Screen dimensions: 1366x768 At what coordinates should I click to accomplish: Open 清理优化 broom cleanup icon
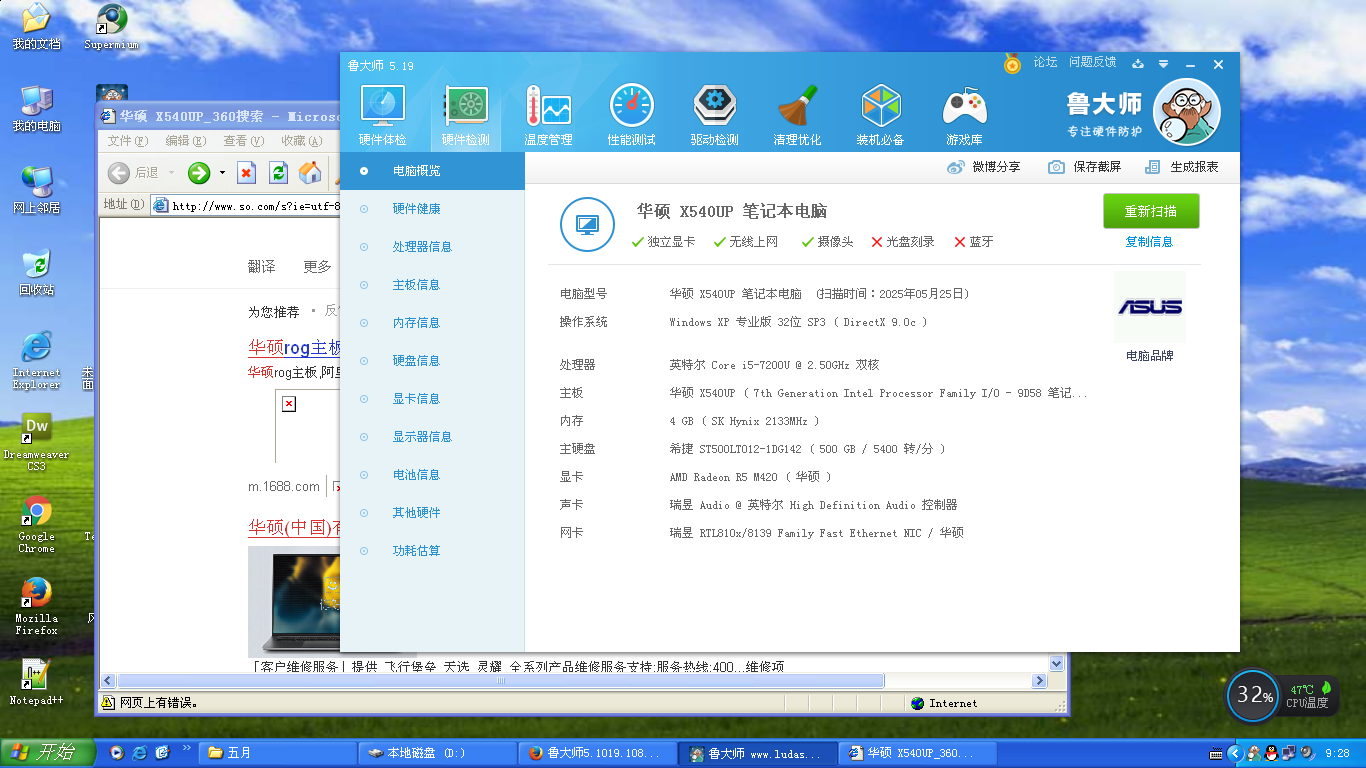[x=797, y=106]
